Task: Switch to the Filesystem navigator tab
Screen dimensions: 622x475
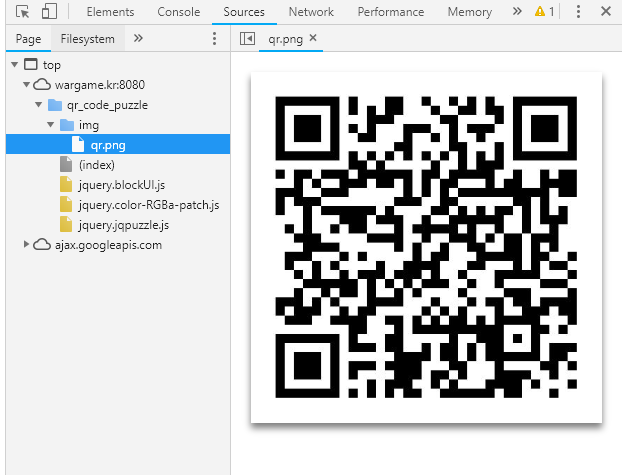Action: tap(88, 39)
